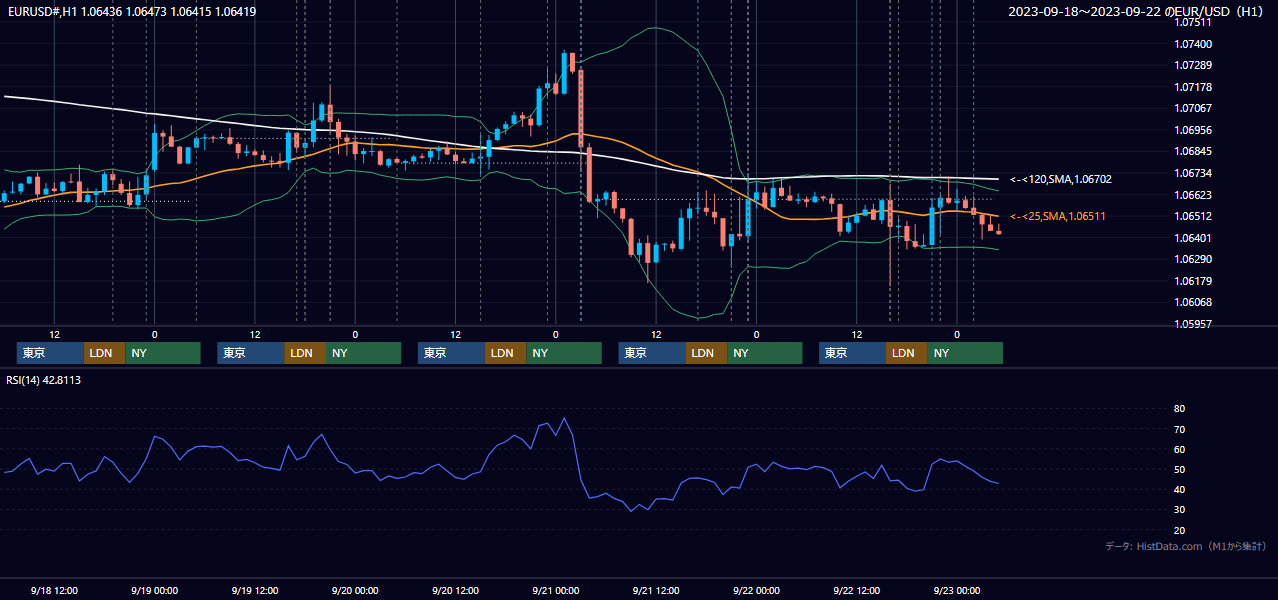Viewport: 1278px width, 600px height.
Task: Click price axis label 1.05957
Action: 1193,324
